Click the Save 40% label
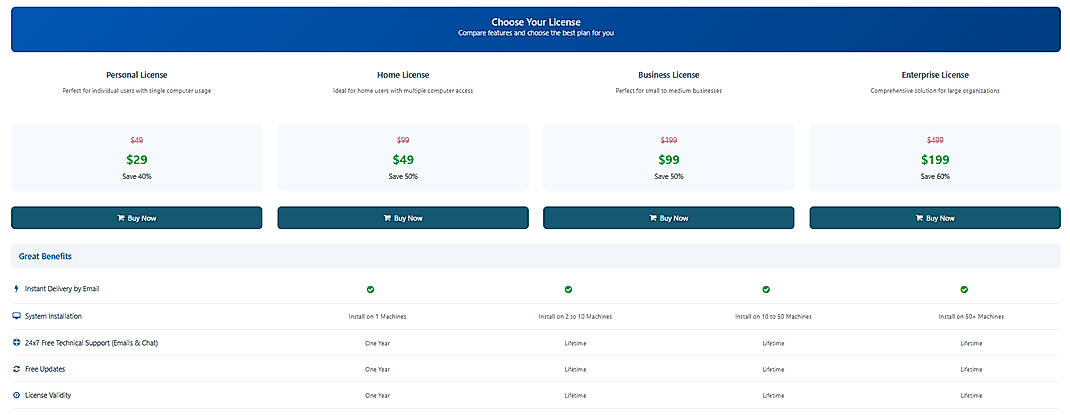 click(136, 177)
